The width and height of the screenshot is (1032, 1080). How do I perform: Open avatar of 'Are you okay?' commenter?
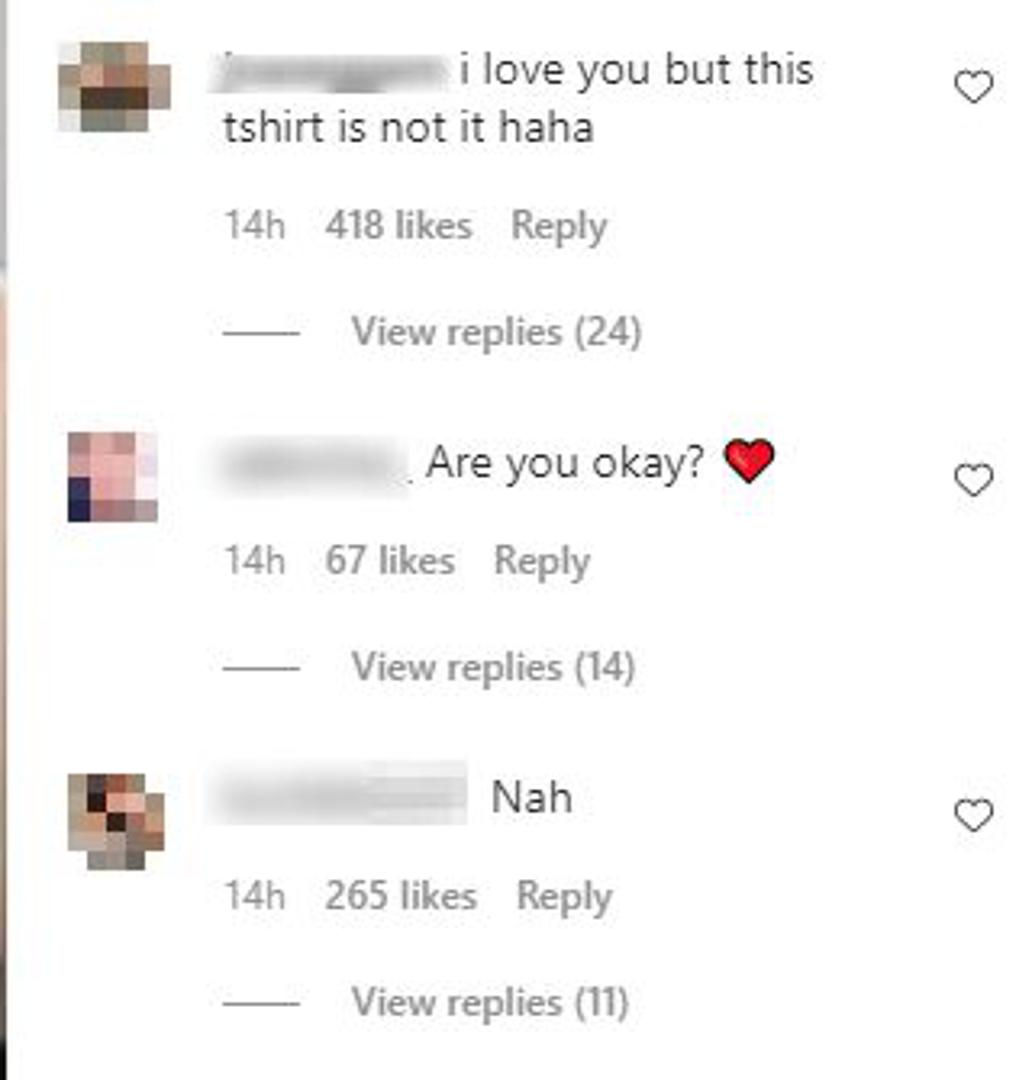[x=113, y=477]
